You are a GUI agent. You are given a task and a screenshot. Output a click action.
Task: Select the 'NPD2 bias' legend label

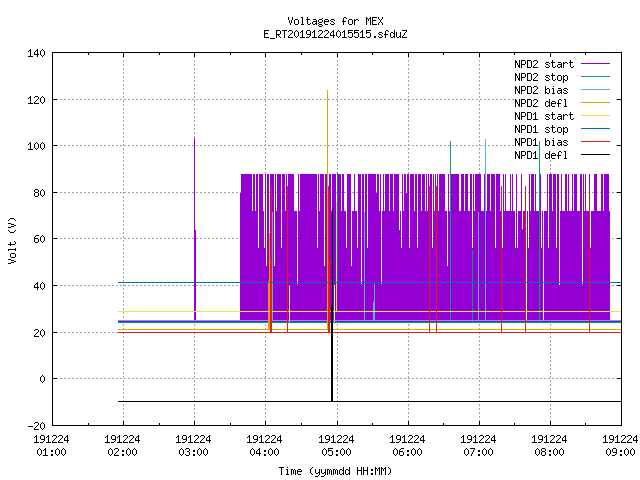541,90
